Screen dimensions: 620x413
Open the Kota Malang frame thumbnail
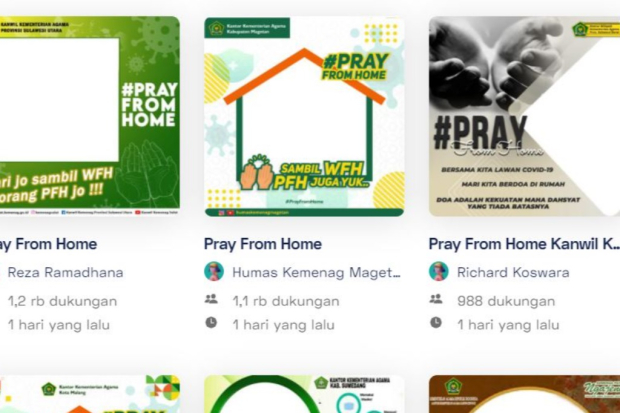tap(90, 394)
